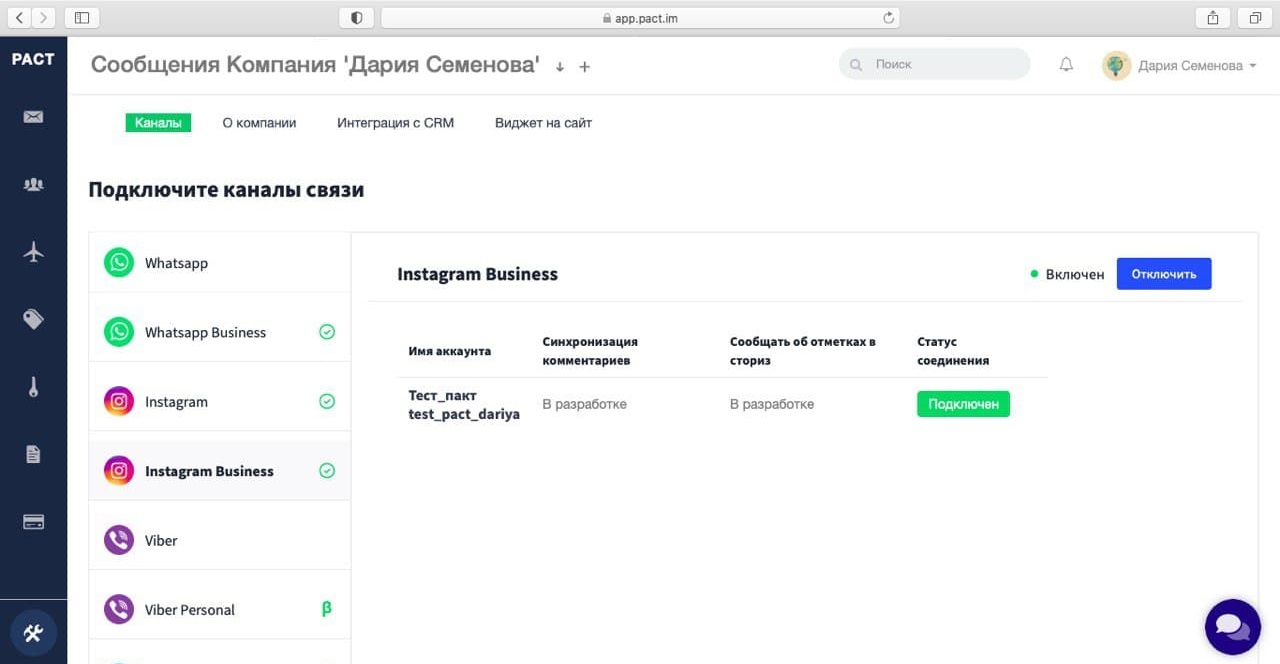Click the Поиск search field
The height and width of the screenshot is (664, 1280).
(x=934, y=64)
